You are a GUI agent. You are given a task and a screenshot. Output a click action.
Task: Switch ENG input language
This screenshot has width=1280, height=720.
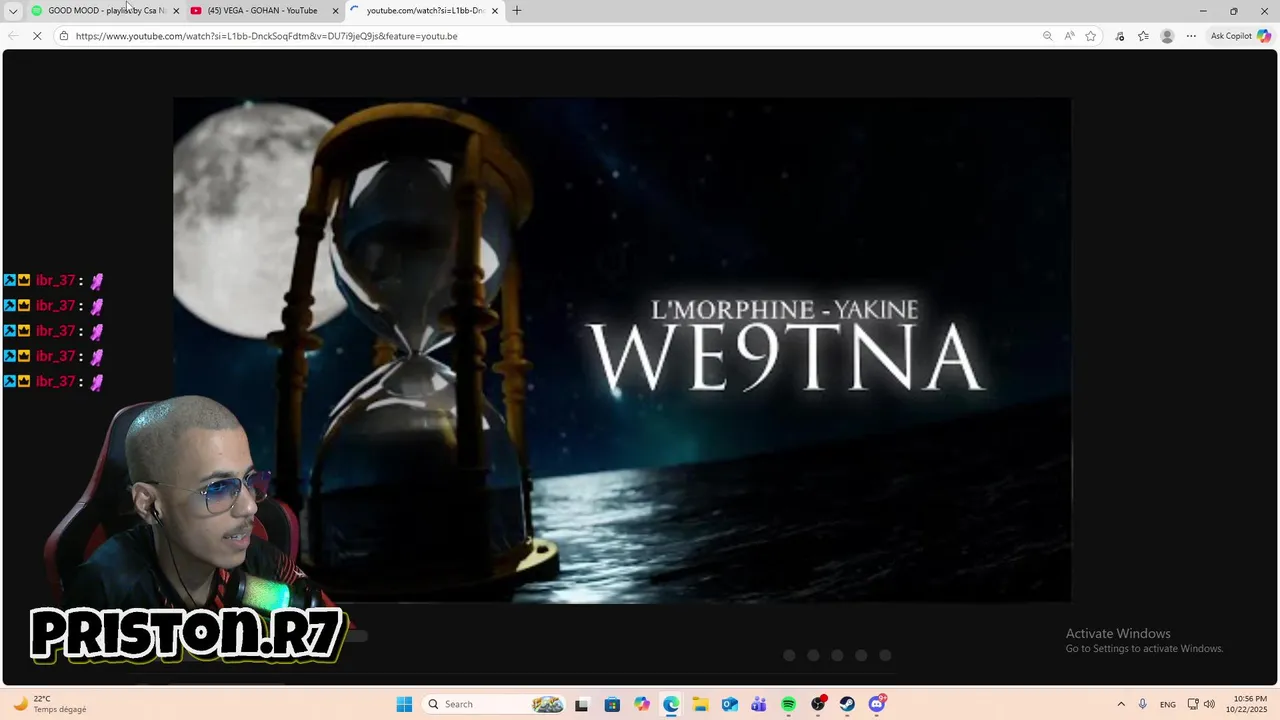[x=1168, y=704]
